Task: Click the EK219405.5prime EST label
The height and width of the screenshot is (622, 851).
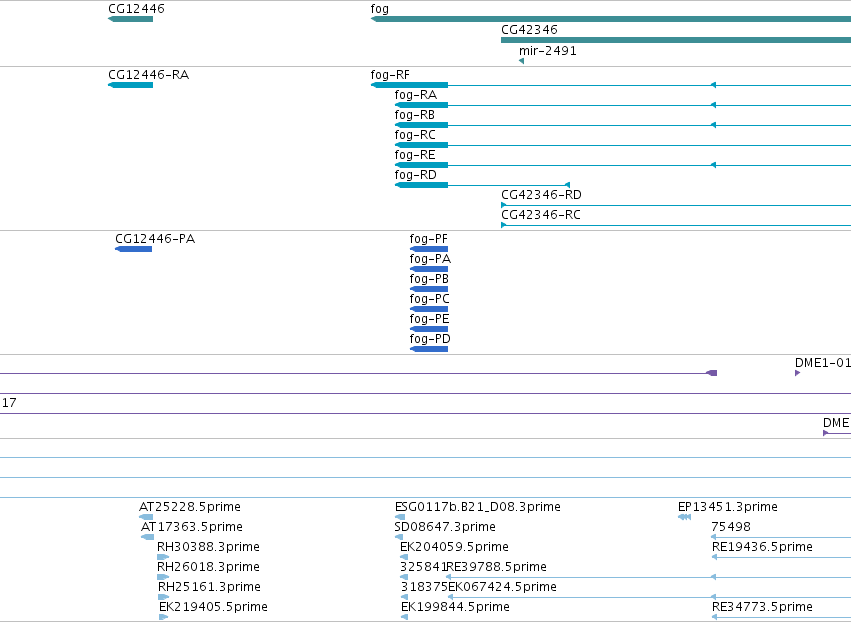Action: pyautogui.click(x=213, y=607)
